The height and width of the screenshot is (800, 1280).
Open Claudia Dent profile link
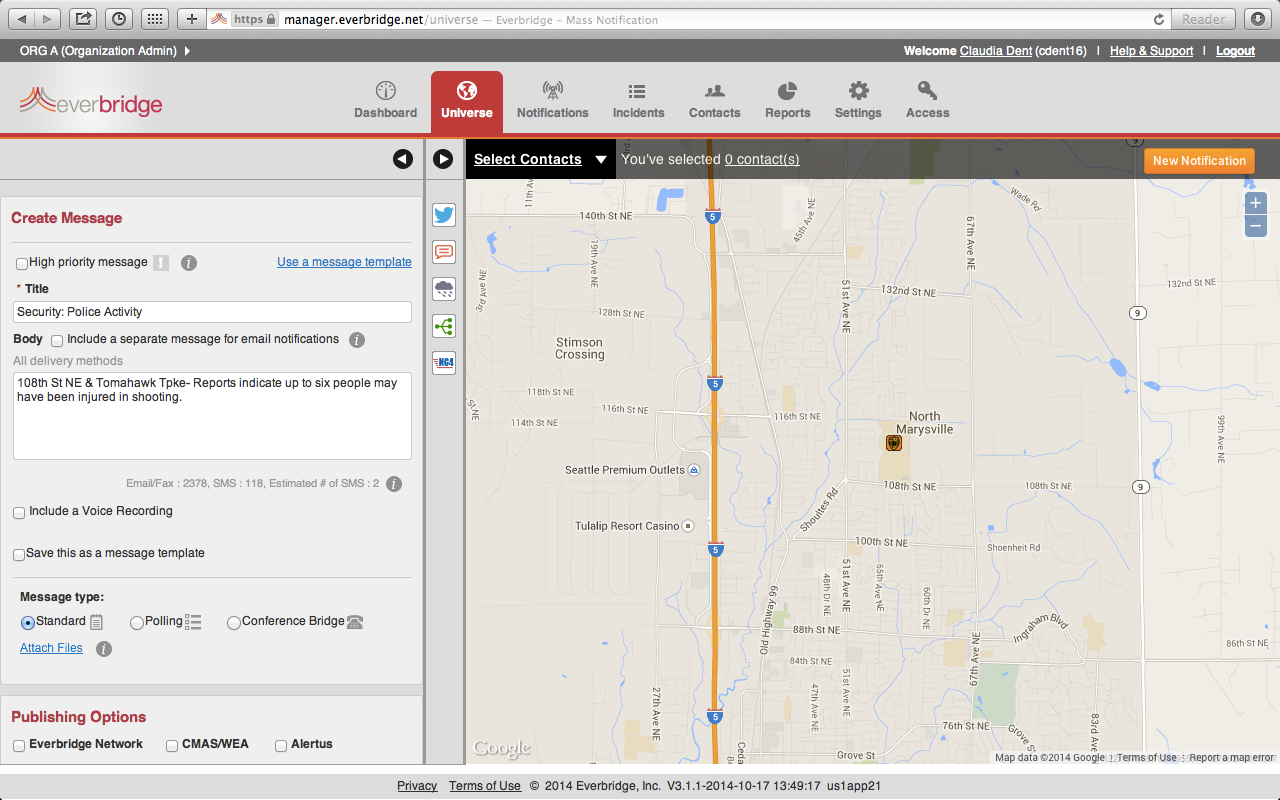[x=996, y=51]
